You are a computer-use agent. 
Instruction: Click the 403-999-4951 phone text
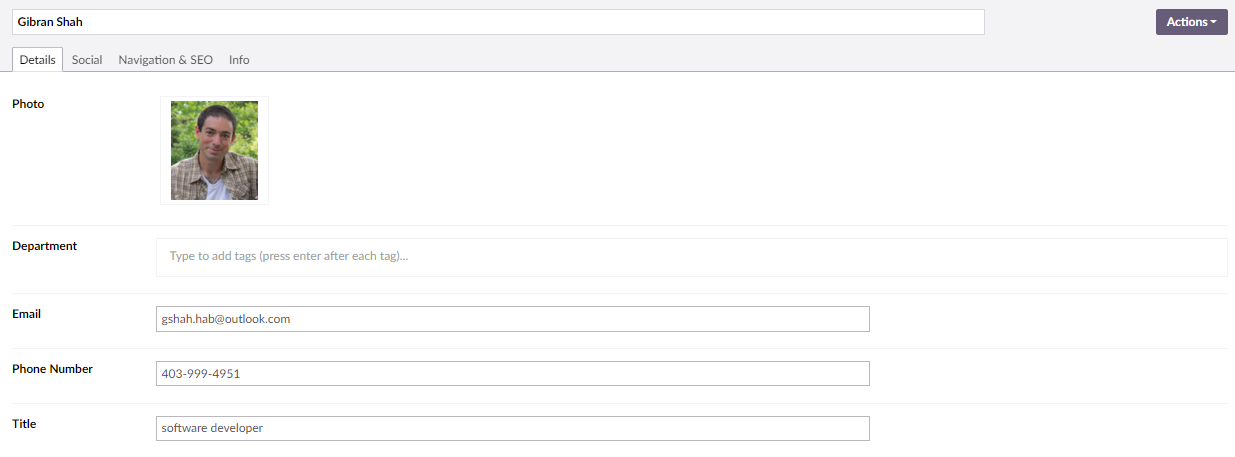tap(201, 374)
